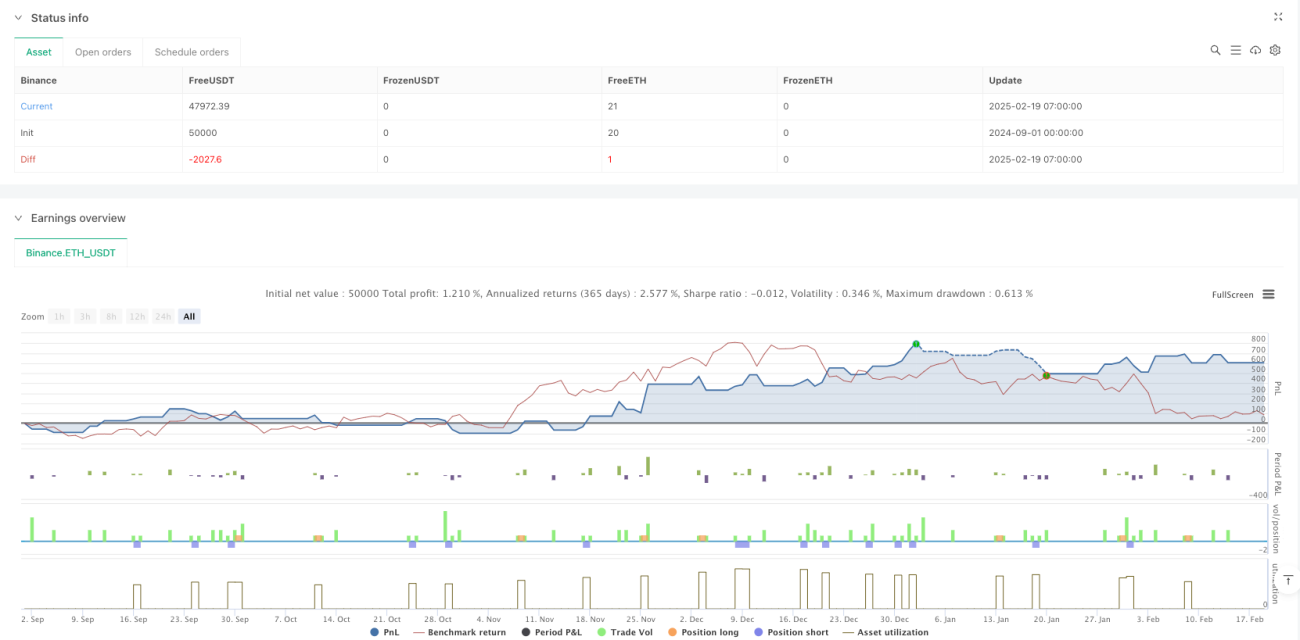Toggle the PnL legend series
The height and width of the screenshot is (640, 1300).
[x=384, y=632]
